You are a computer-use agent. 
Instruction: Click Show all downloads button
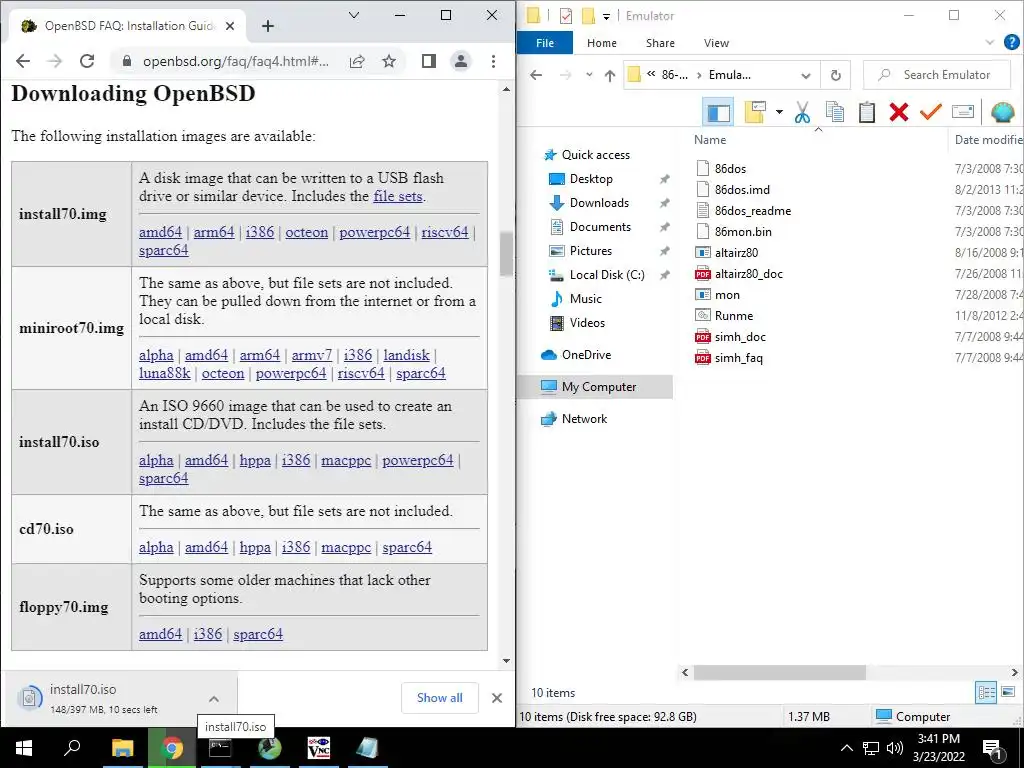click(440, 698)
